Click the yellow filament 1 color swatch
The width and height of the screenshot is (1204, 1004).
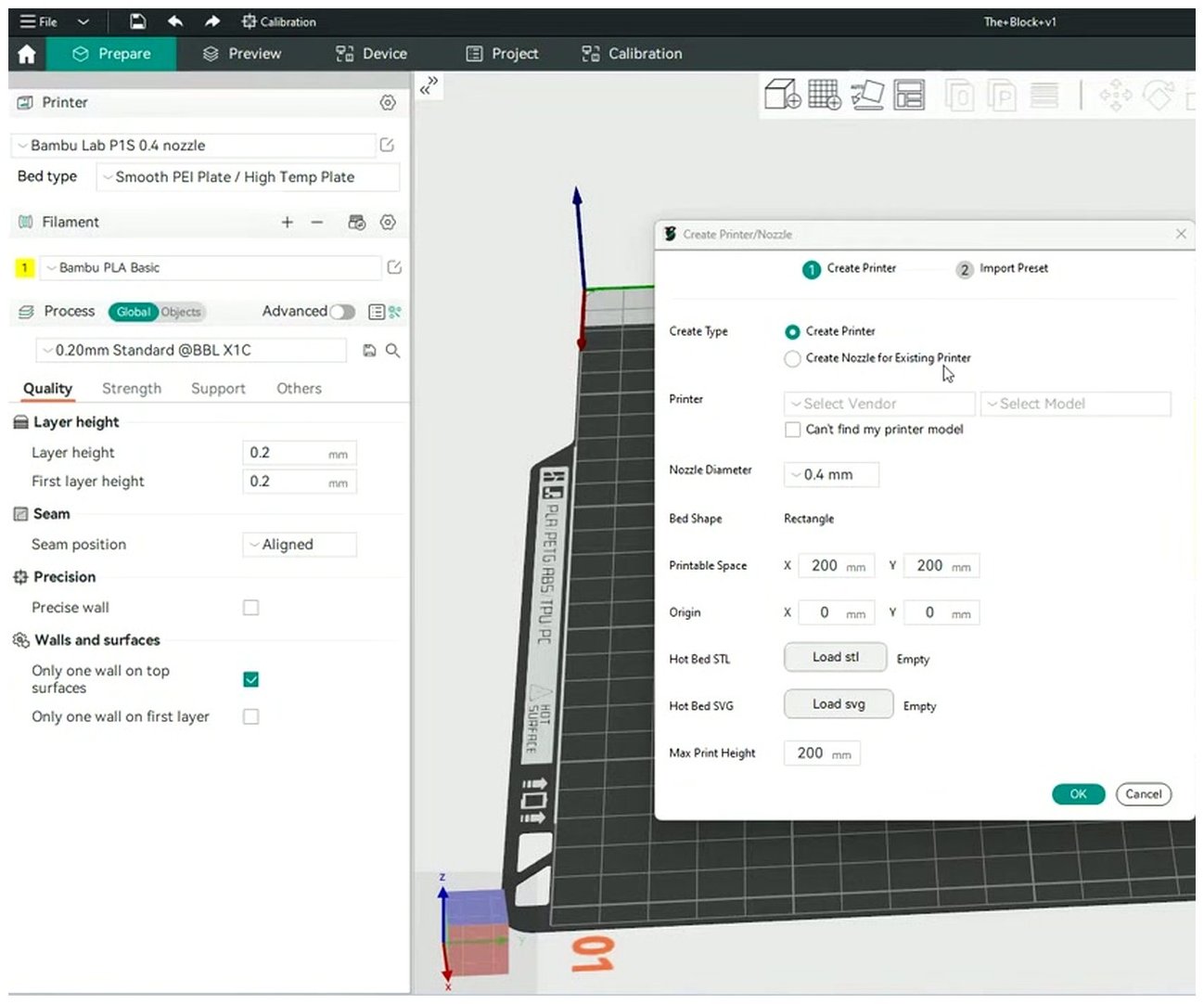[24, 267]
